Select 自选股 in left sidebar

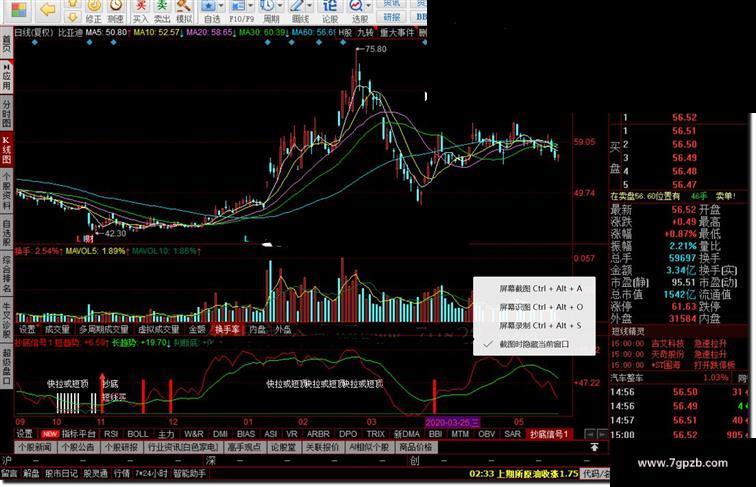pos(6,232)
